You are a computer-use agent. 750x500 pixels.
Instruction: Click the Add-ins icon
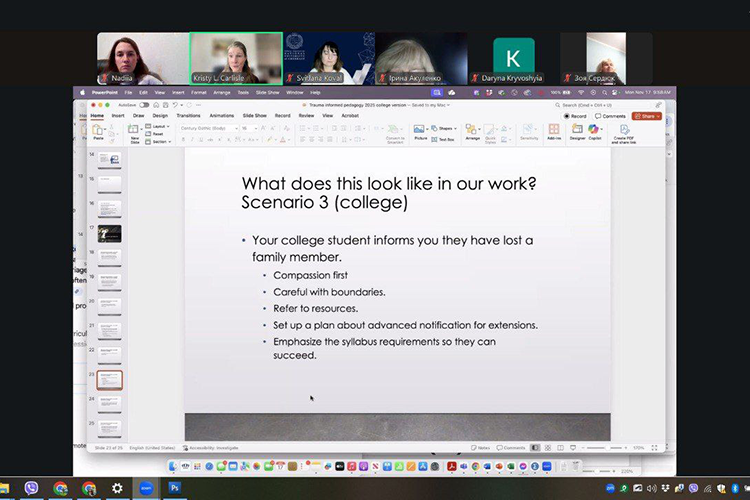554,131
